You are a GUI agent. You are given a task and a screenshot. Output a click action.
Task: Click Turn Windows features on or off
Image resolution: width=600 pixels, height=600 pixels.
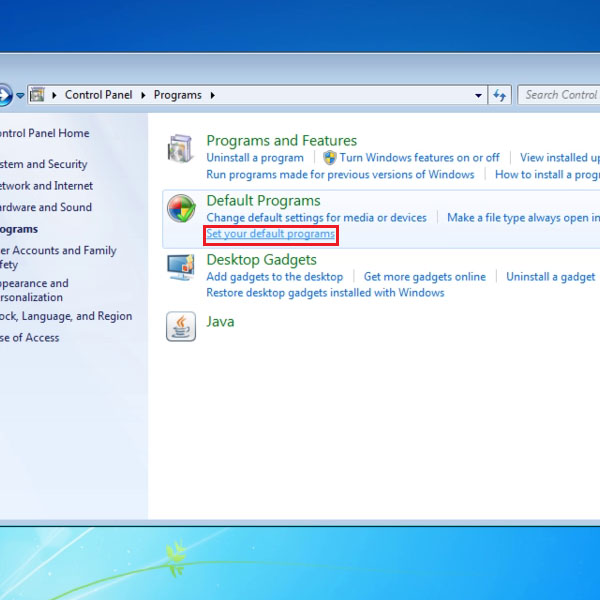pos(419,158)
